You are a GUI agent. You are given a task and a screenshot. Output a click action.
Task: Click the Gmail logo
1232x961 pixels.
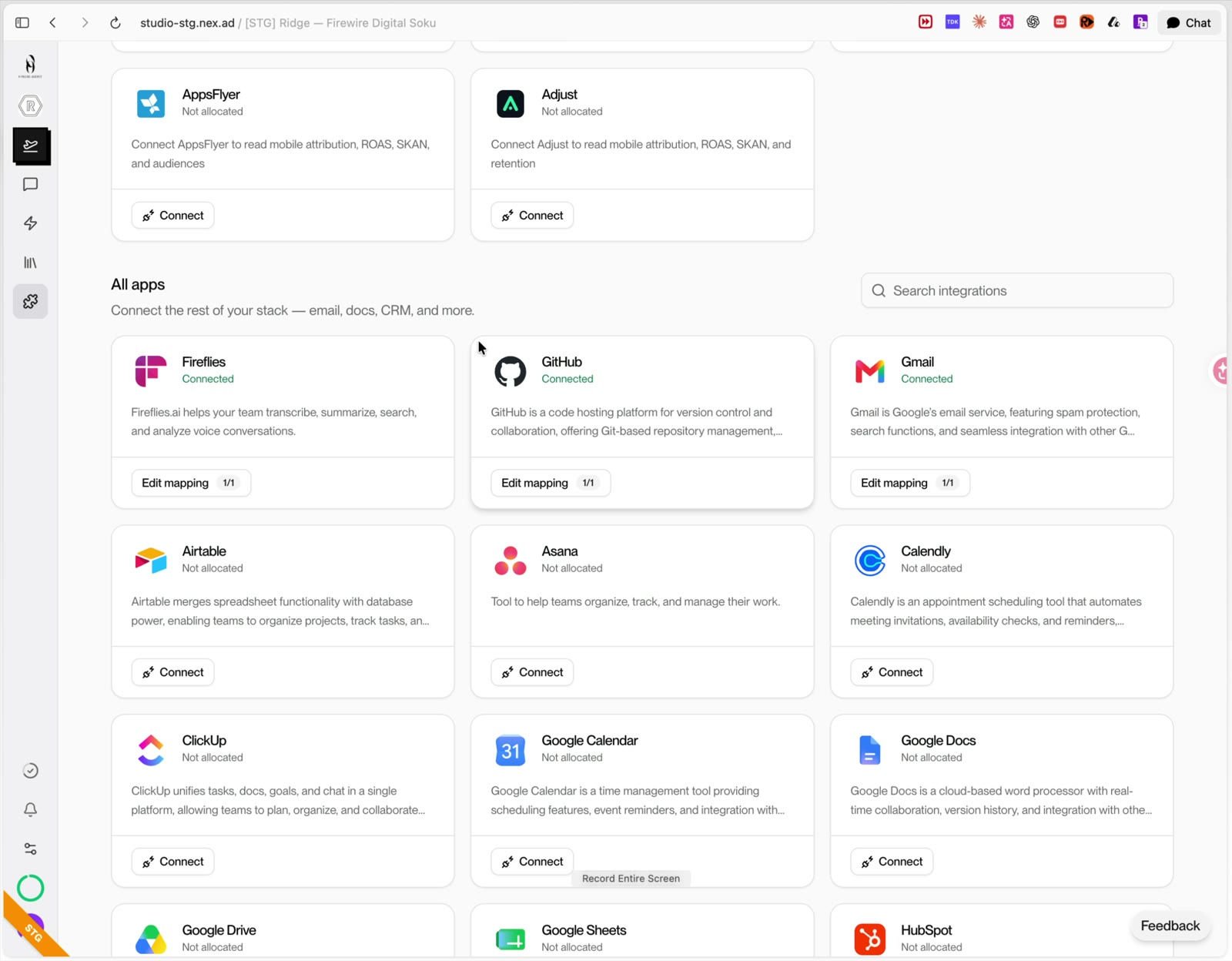coord(870,371)
